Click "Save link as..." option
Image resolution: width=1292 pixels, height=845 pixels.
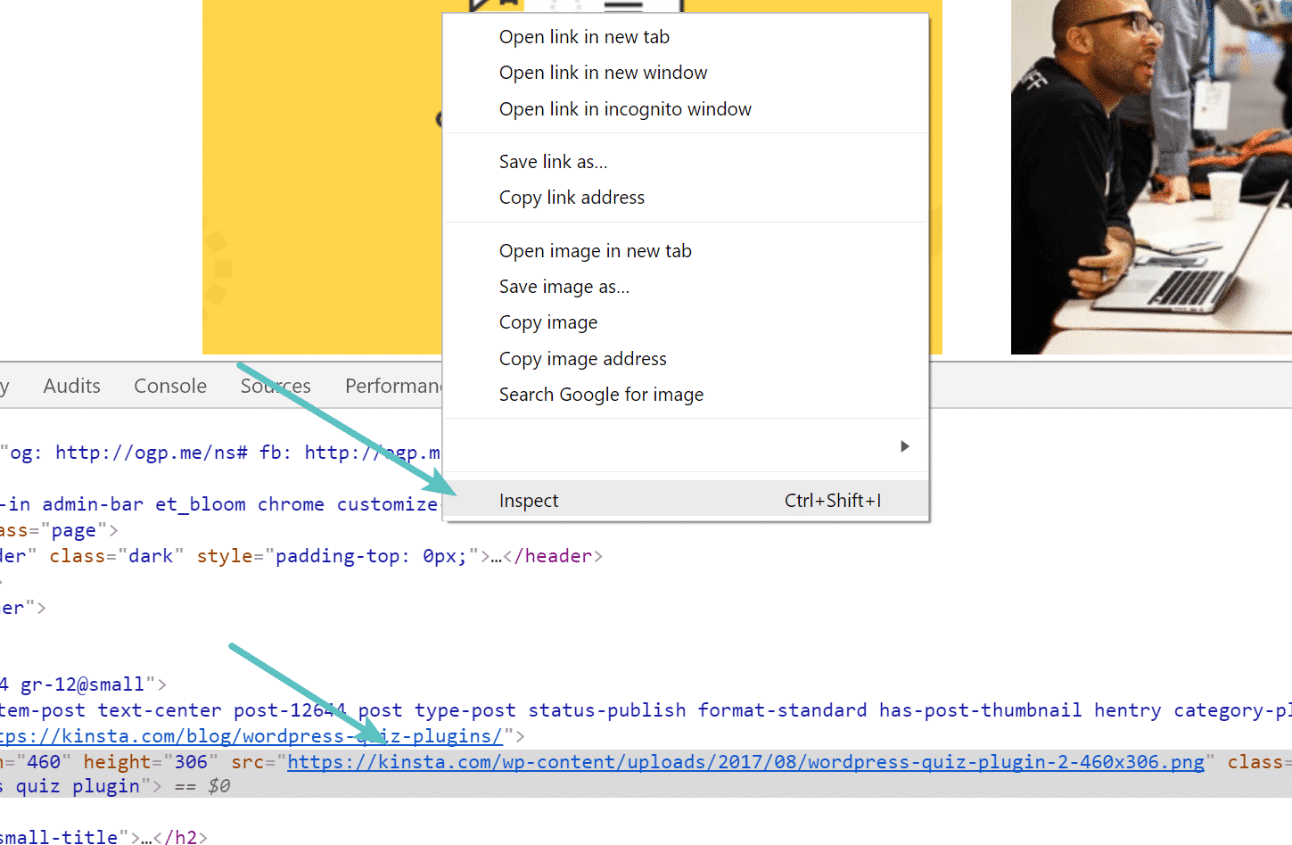pos(553,161)
